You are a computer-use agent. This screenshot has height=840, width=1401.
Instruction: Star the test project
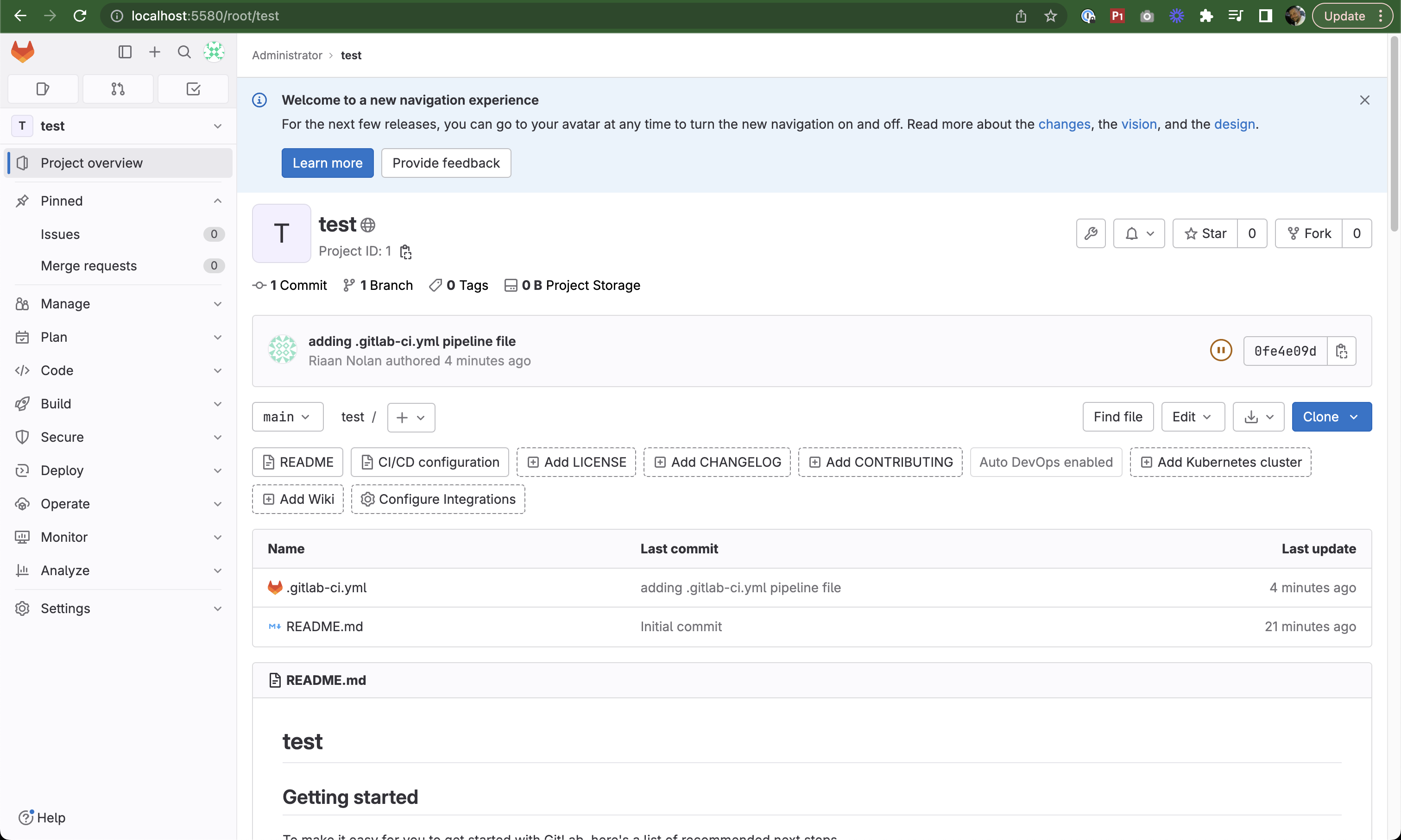pos(1205,233)
